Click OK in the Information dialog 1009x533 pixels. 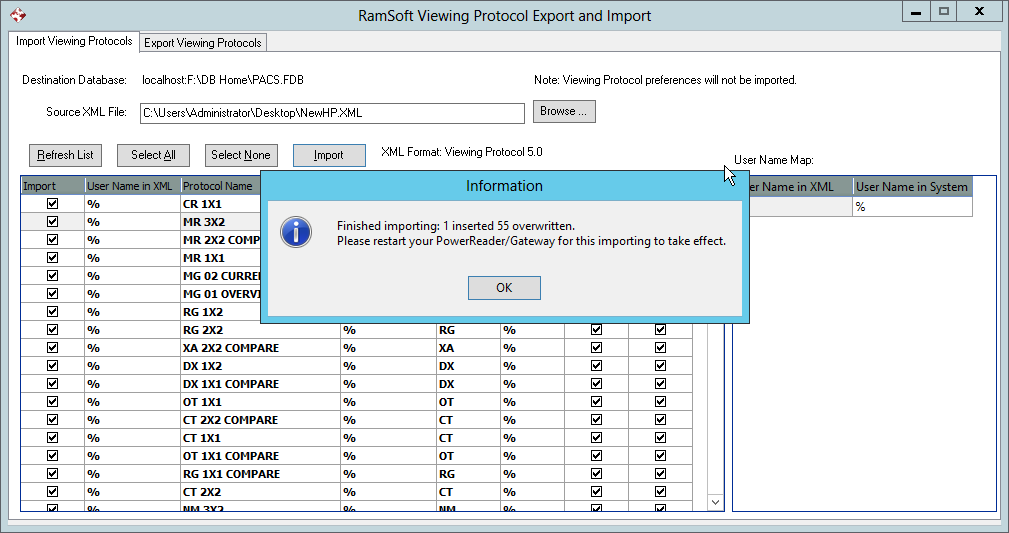point(504,288)
